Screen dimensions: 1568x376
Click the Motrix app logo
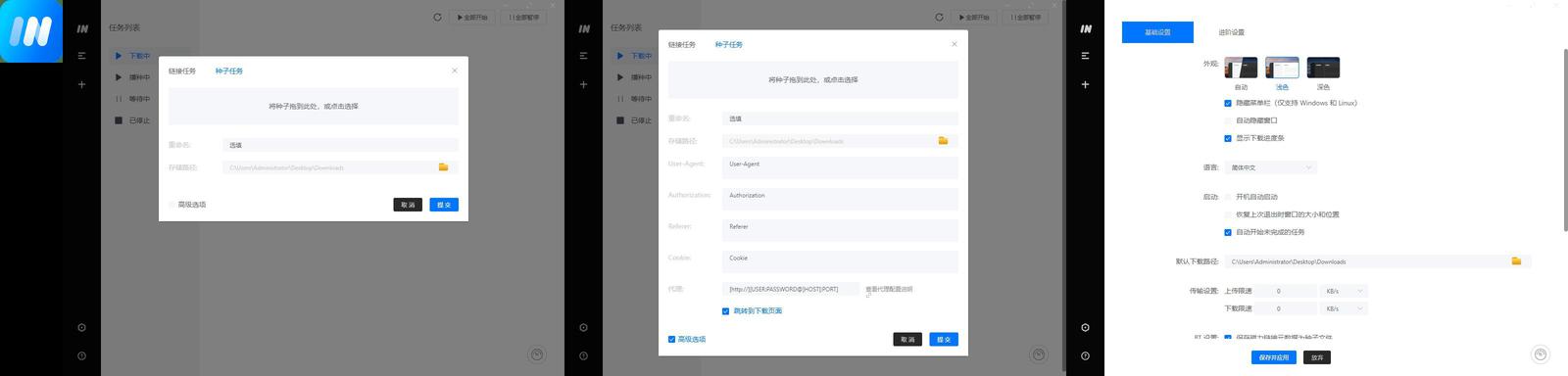(x=31, y=31)
